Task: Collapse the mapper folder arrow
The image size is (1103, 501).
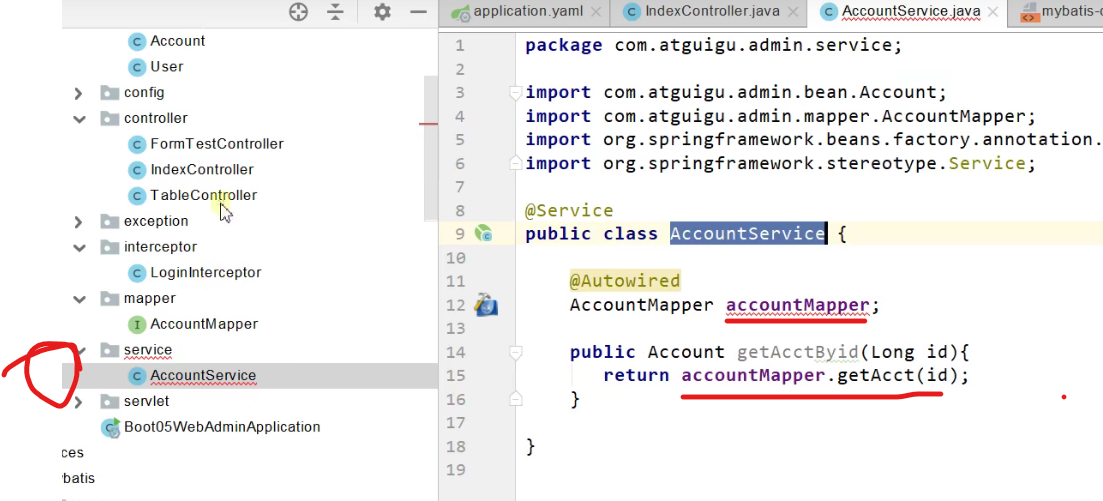Action: tap(79, 298)
